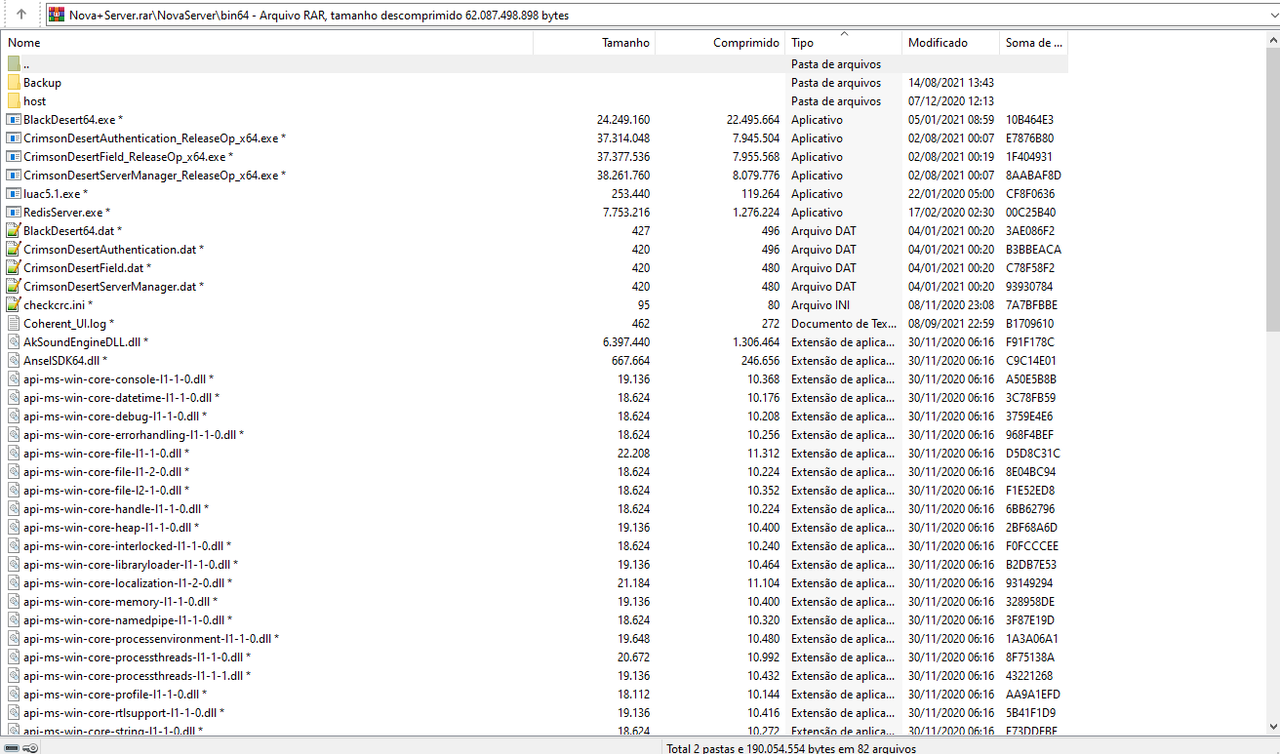Sort by the Soma de checksum column header
Screen dimensions: 1280x754
(x=1034, y=43)
